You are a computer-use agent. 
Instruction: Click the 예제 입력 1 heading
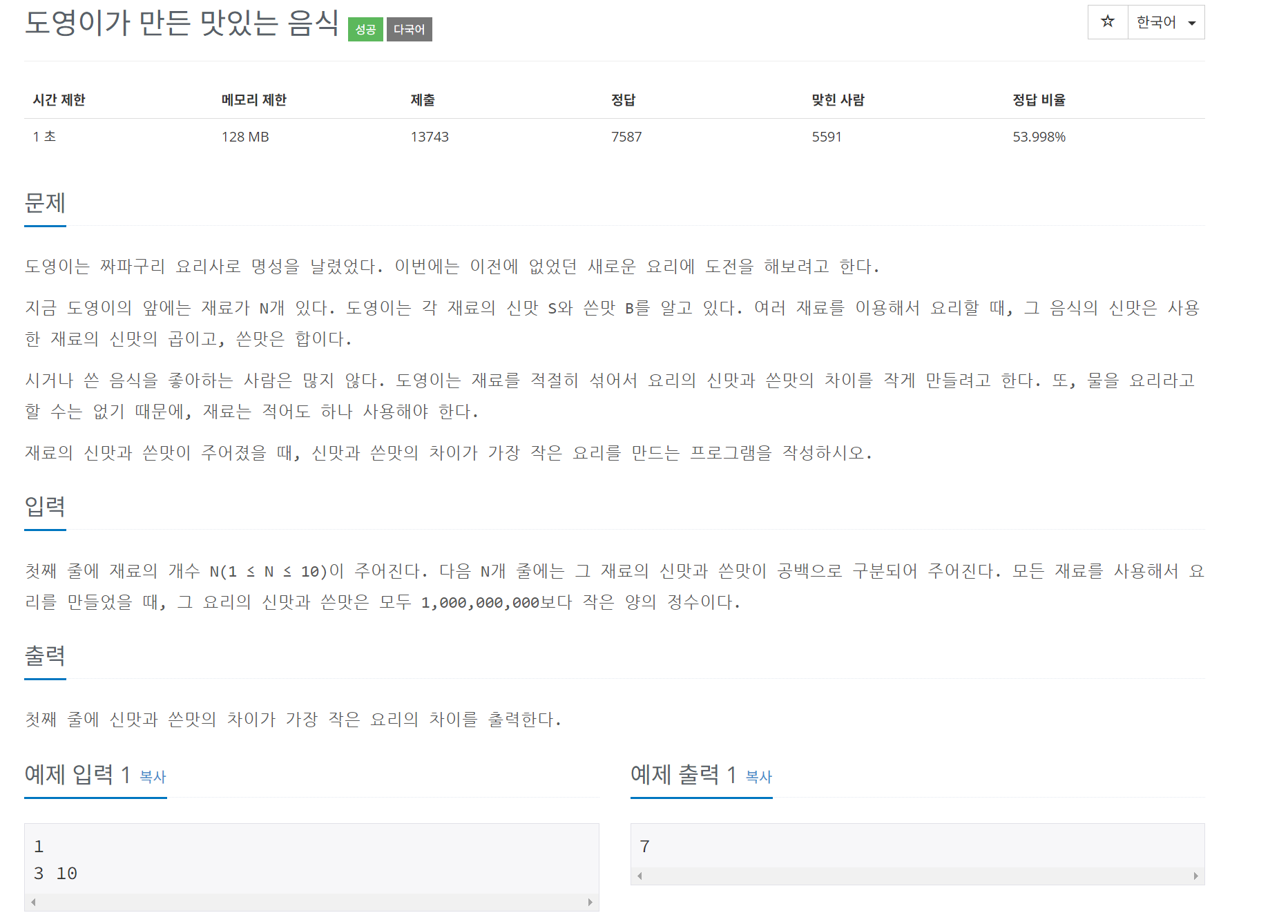tap(77, 775)
